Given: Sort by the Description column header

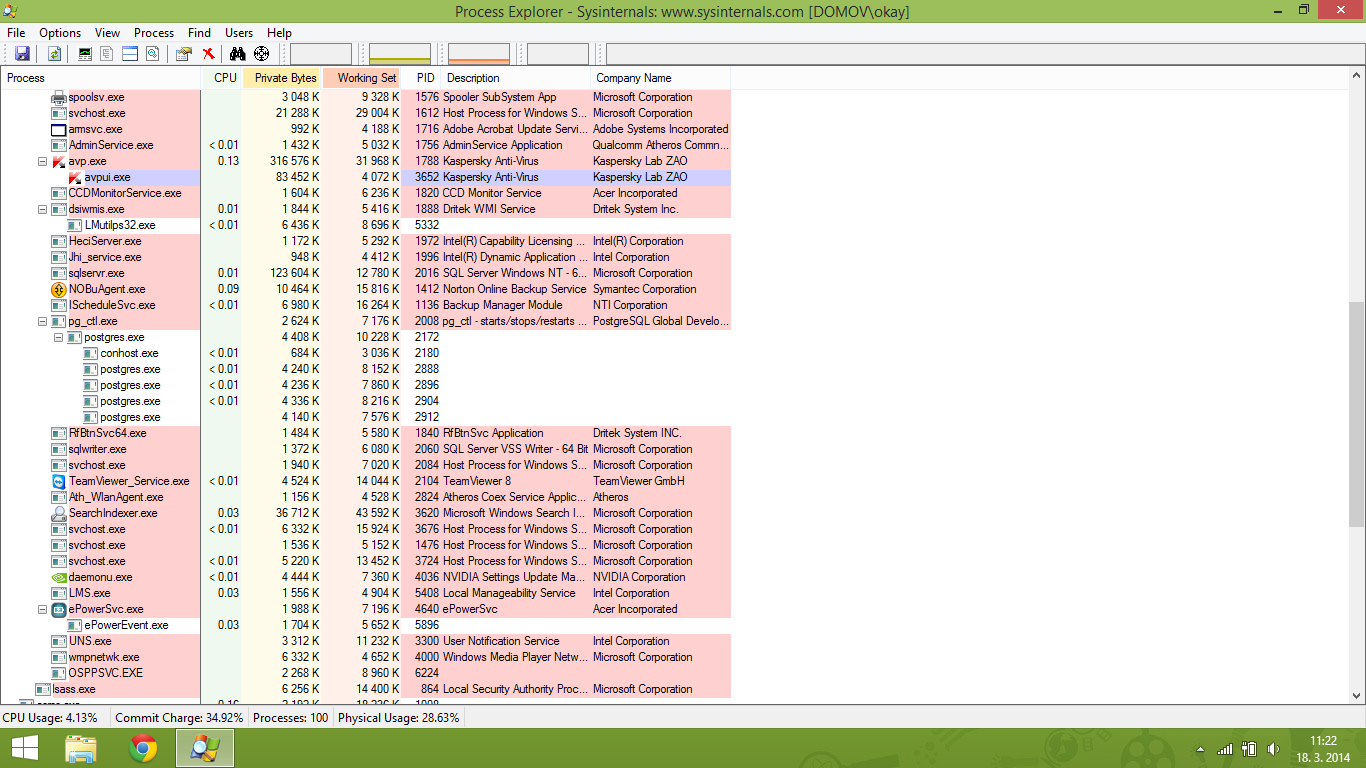Looking at the screenshot, I should [x=516, y=78].
